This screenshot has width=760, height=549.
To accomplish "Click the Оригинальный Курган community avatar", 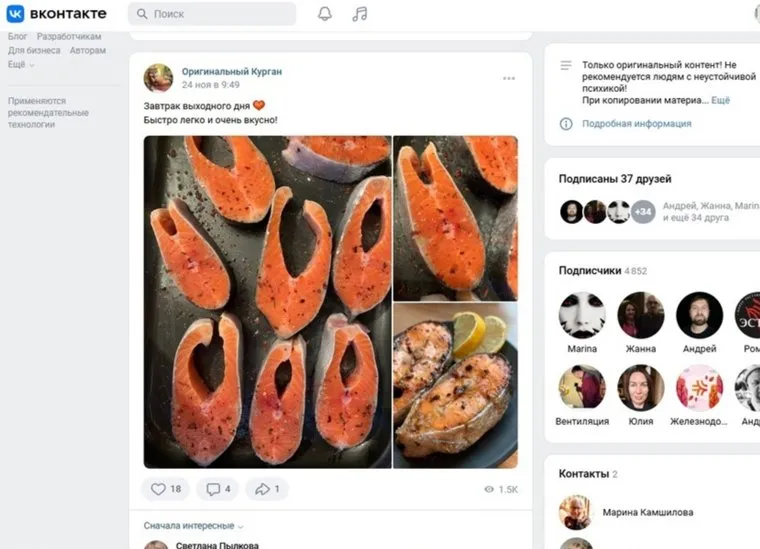I will (x=158, y=78).
